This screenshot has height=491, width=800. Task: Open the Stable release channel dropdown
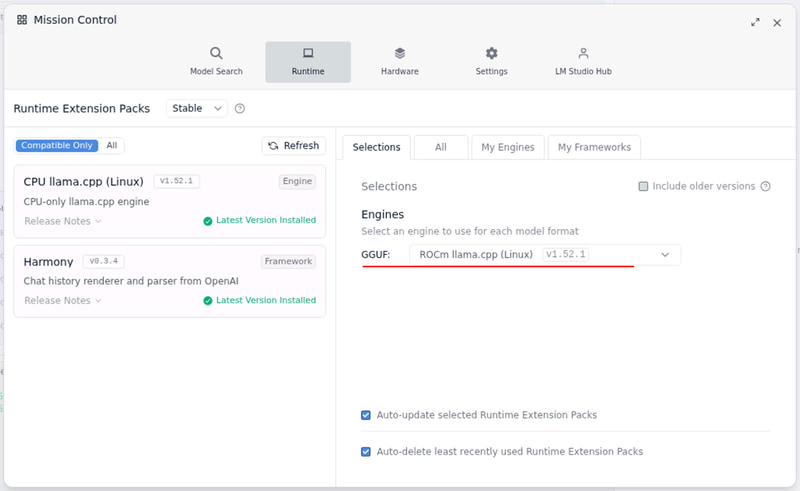click(197, 108)
